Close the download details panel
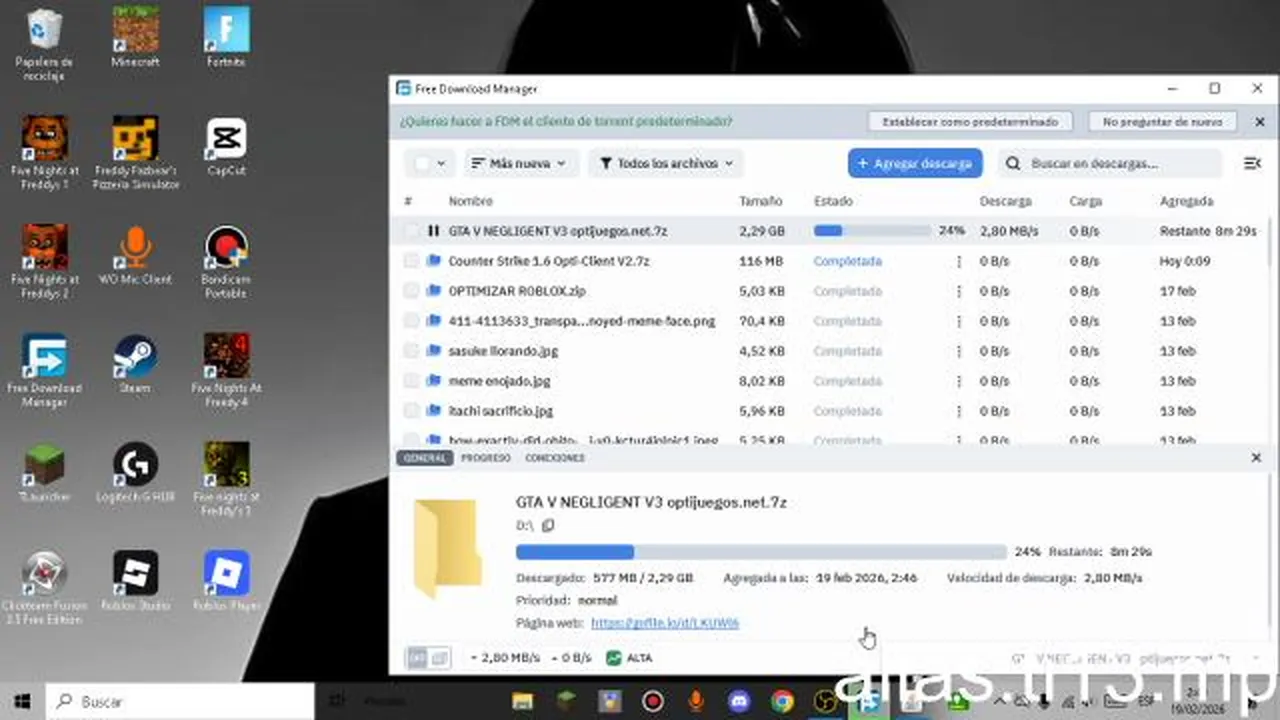1280x720 pixels. point(1256,458)
